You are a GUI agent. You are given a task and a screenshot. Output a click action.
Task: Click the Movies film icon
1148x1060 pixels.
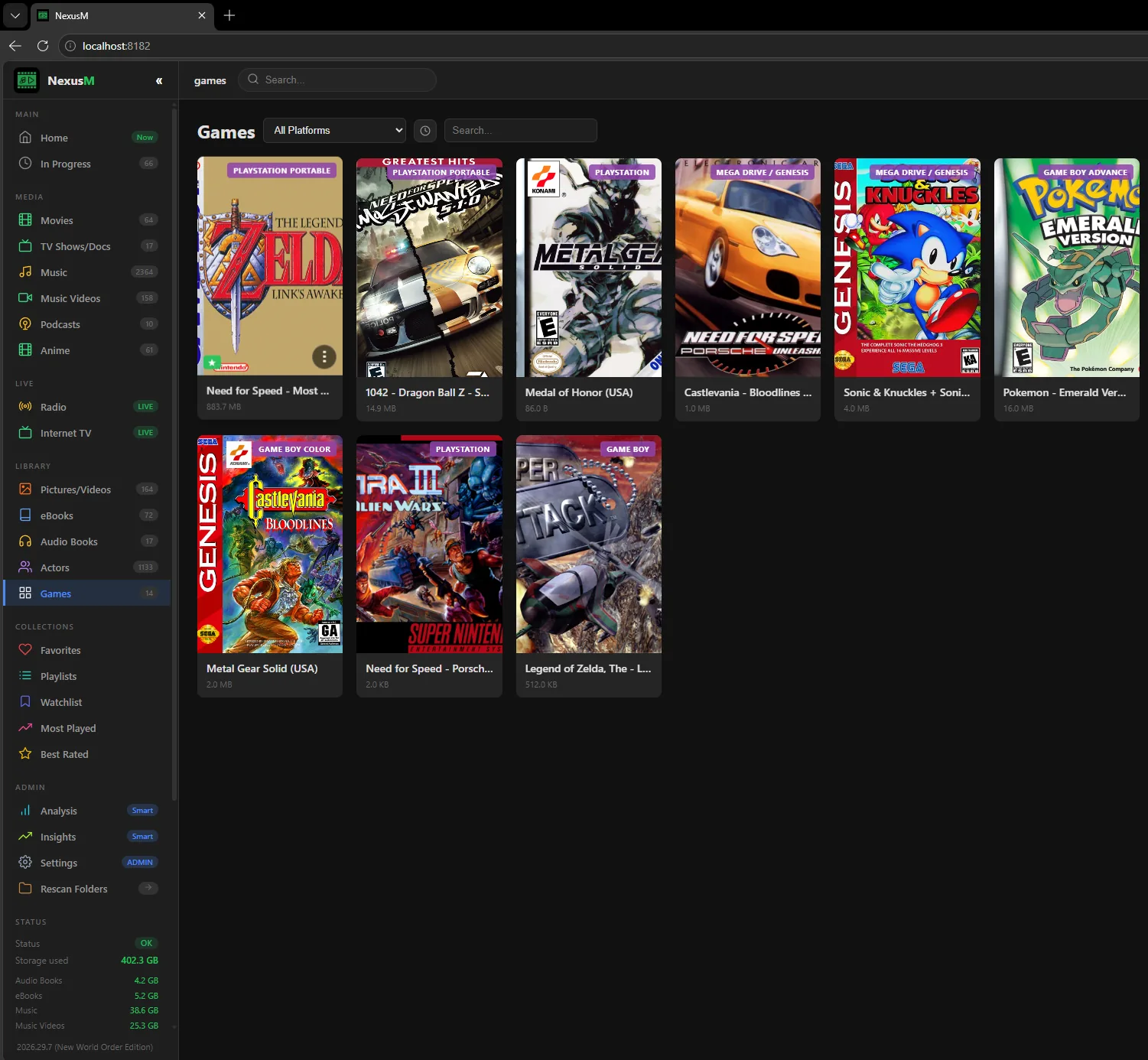(x=25, y=220)
